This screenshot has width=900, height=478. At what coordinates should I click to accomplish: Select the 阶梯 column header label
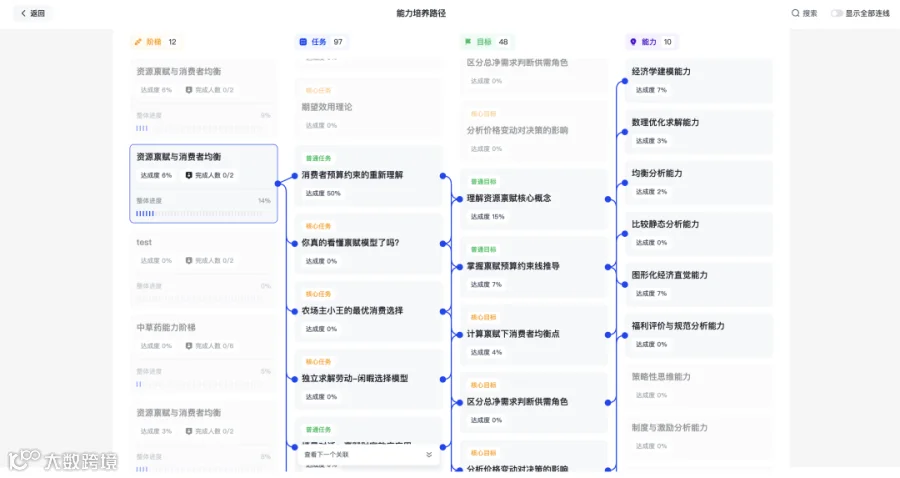[x=154, y=42]
